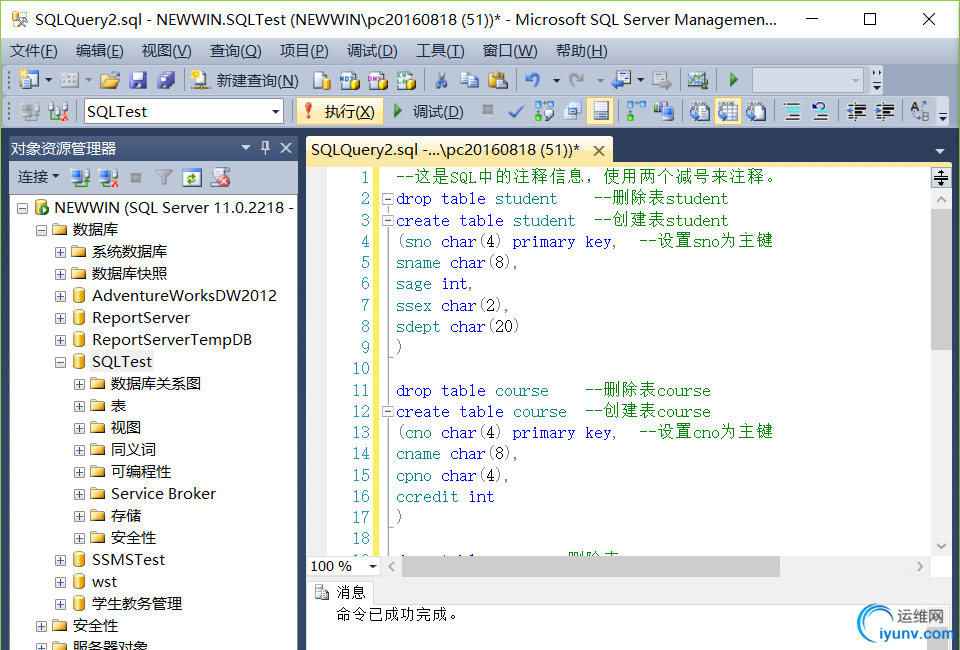Open the File menu (文件)
Screen dimensions: 960x650
coord(34,51)
